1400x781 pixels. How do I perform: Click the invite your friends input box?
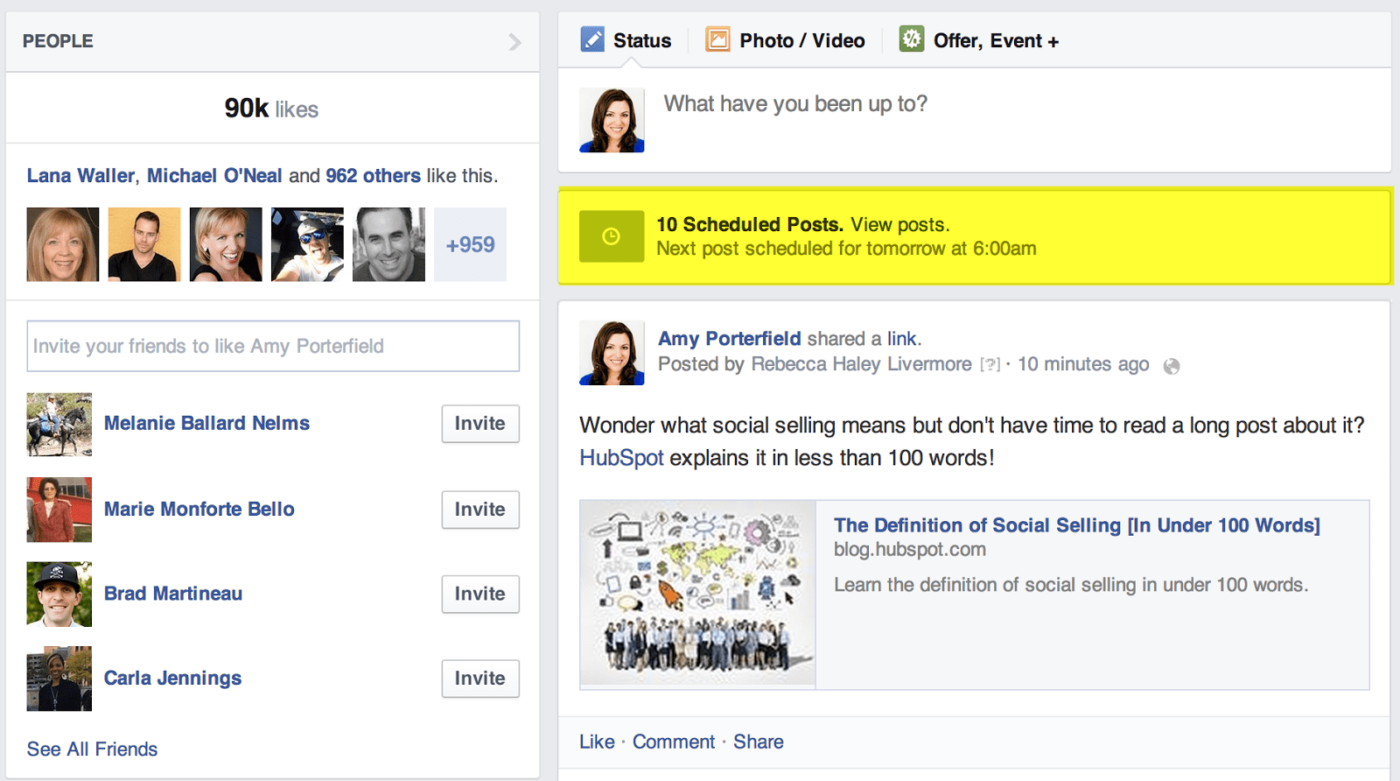[x=272, y=346]
